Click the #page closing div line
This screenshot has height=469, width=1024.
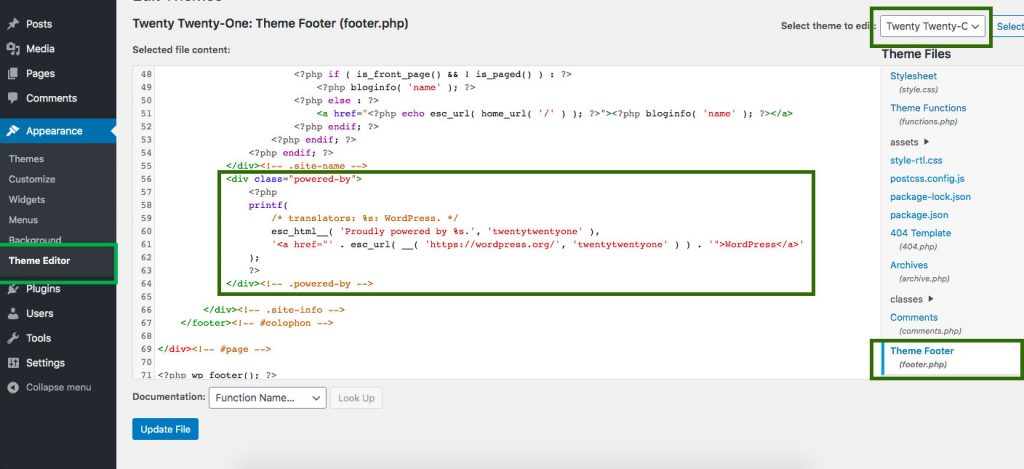pos(214,349)
